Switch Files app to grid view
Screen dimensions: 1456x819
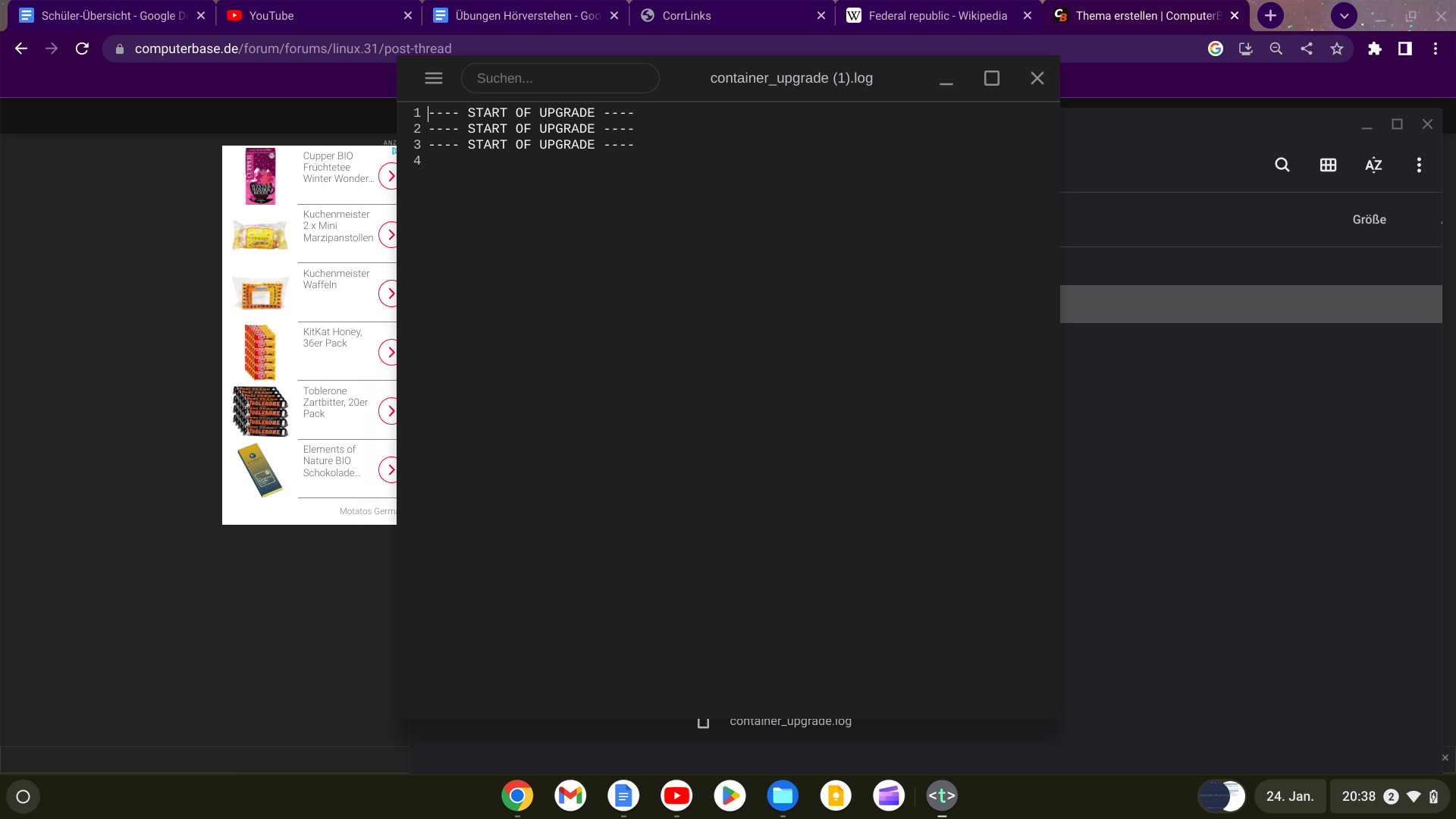[x=1328, y=165]
